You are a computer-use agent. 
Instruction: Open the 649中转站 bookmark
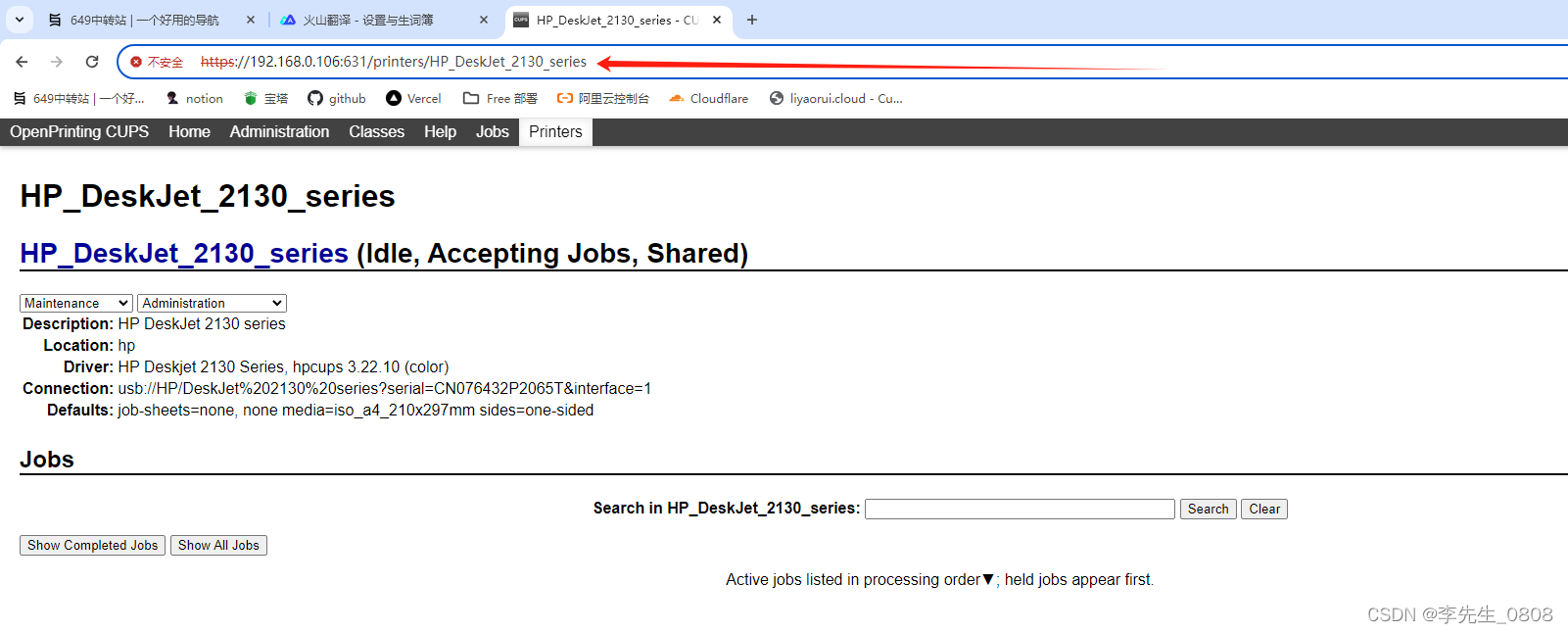click(x=78, y=98)
